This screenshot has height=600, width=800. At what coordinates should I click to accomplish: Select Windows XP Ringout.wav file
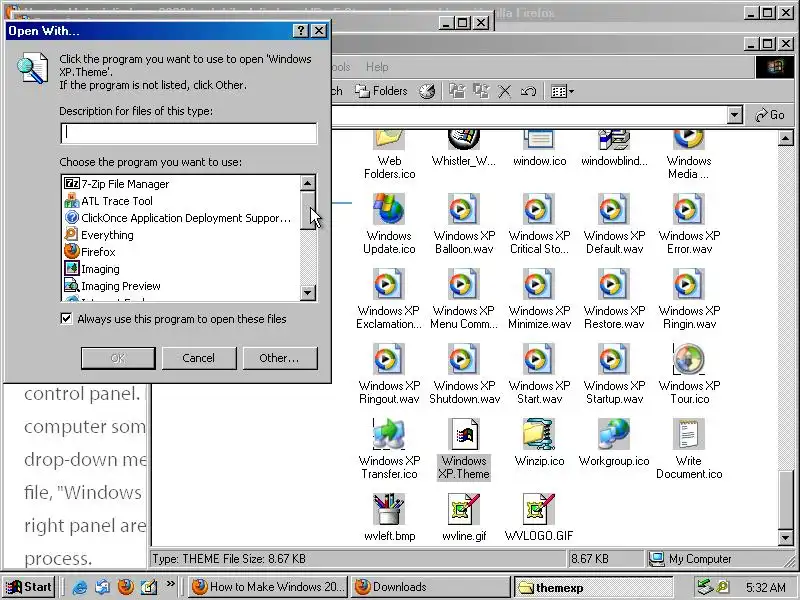[x=389, y=374]
